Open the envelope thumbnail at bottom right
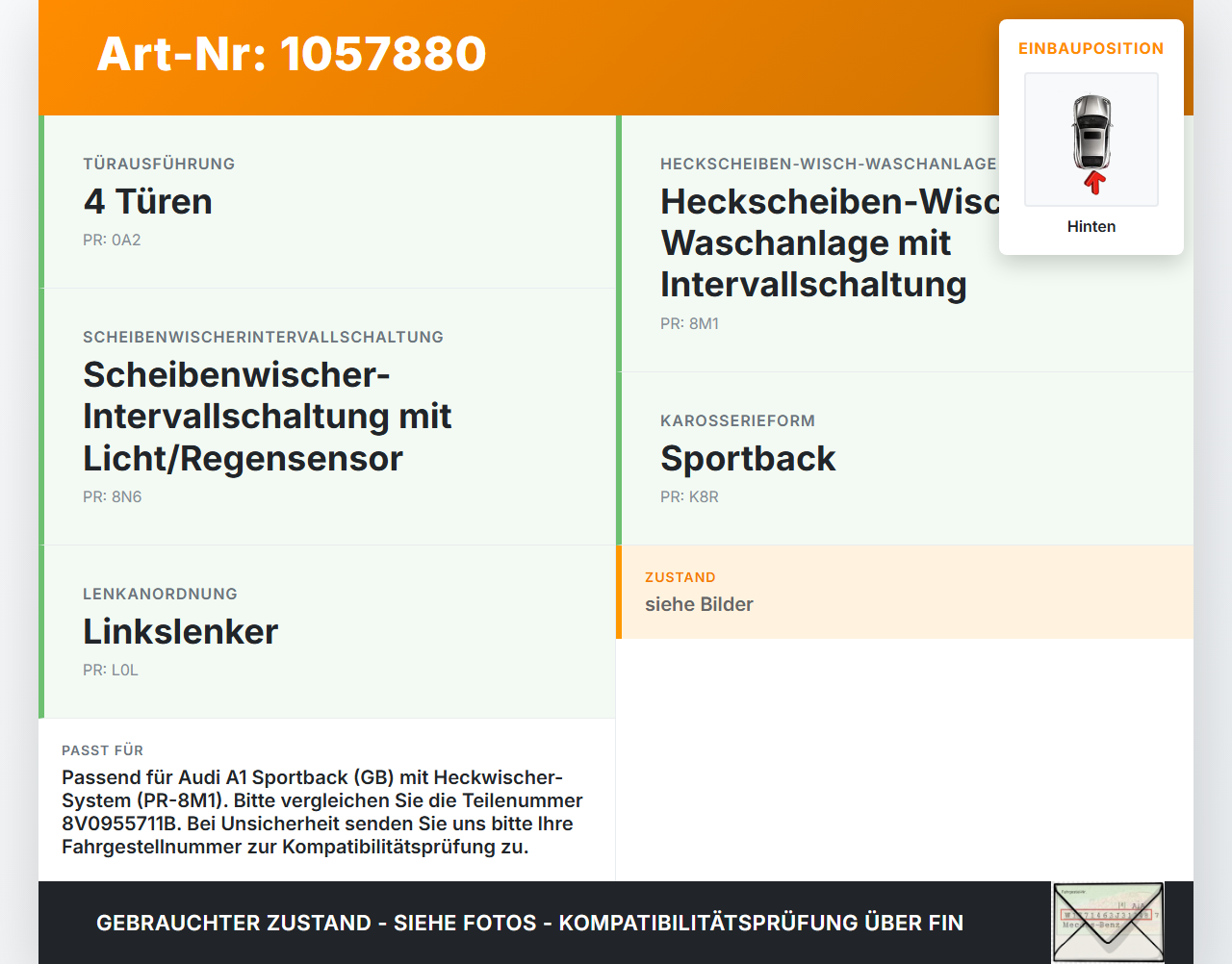Screen dimensions: 1232x964 click(x=1108, y=923)
